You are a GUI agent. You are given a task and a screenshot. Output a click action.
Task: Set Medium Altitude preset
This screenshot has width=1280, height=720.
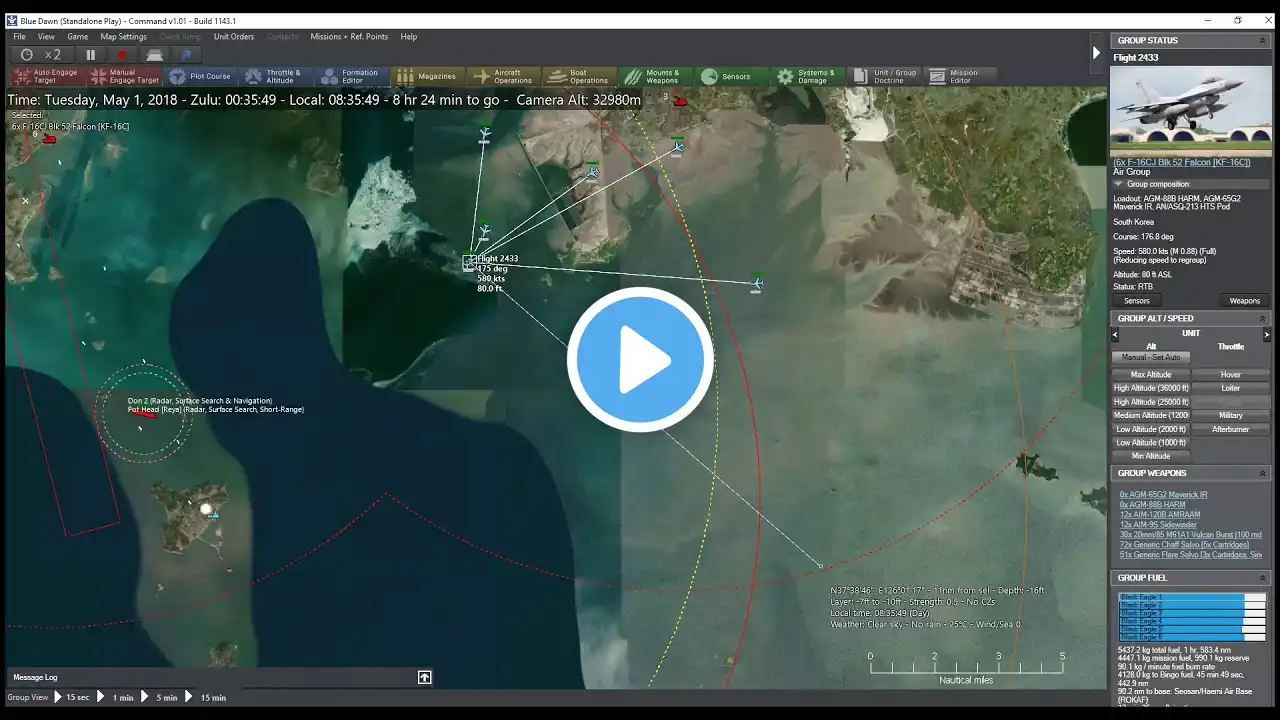(x=1151, y=415)
